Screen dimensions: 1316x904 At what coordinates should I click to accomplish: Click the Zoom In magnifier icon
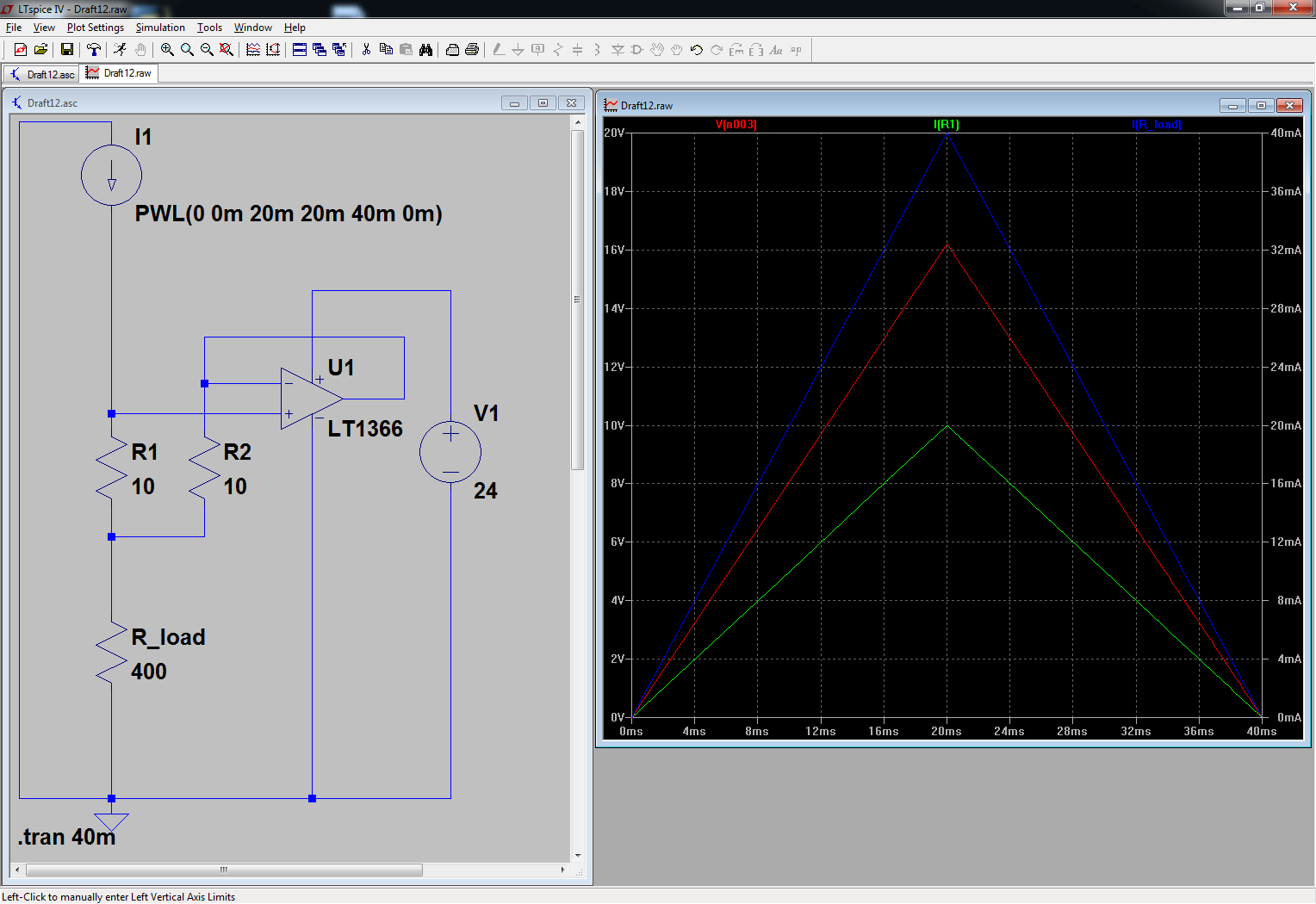(167, 50)
